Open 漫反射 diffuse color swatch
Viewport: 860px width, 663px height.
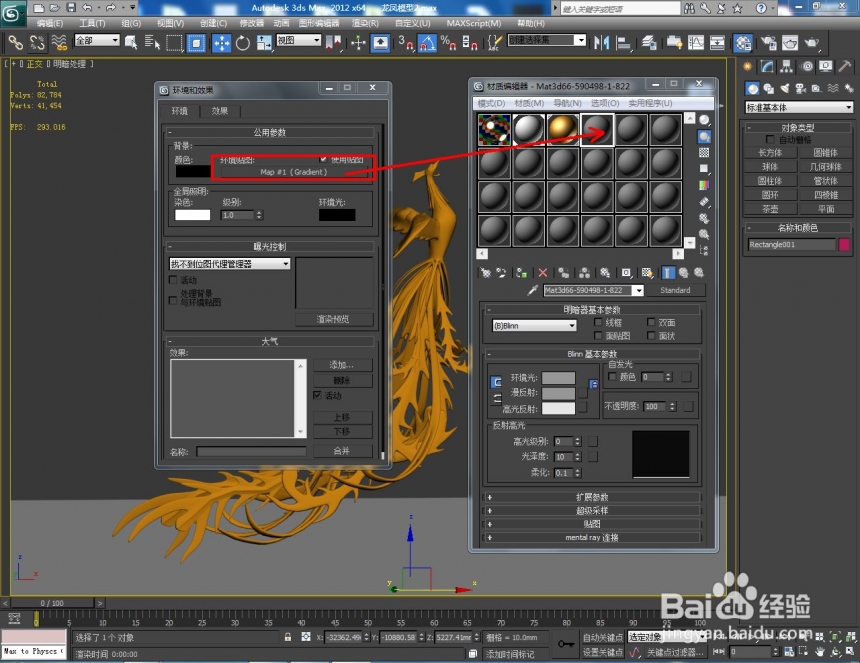558,393
